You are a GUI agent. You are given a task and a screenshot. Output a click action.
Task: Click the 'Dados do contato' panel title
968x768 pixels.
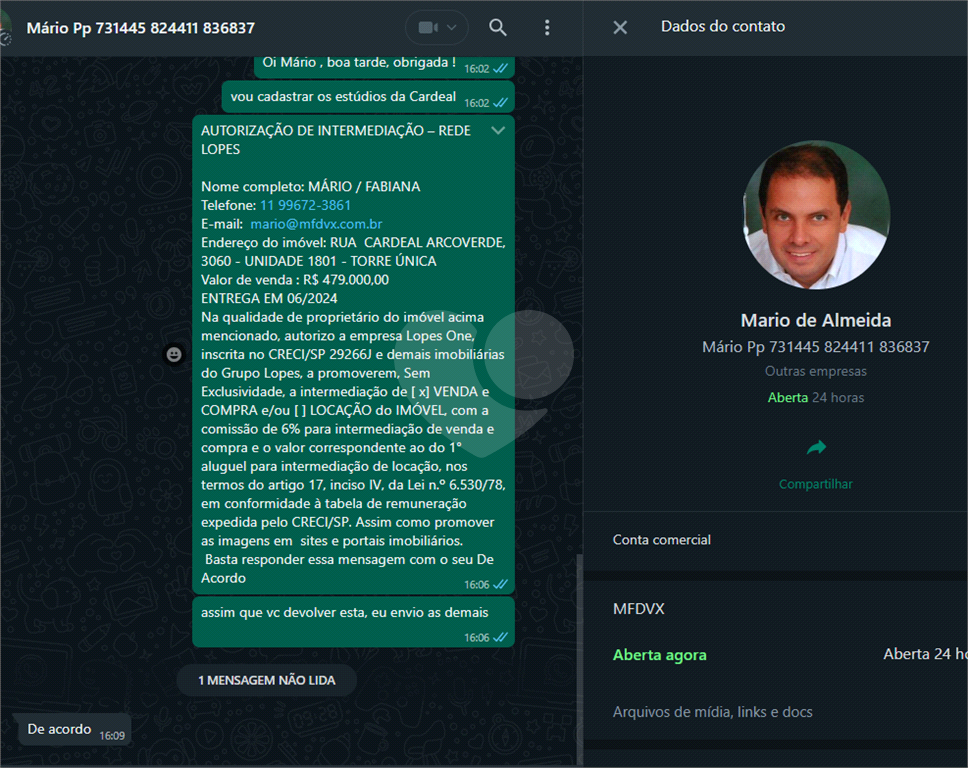[x=723, y=27]
